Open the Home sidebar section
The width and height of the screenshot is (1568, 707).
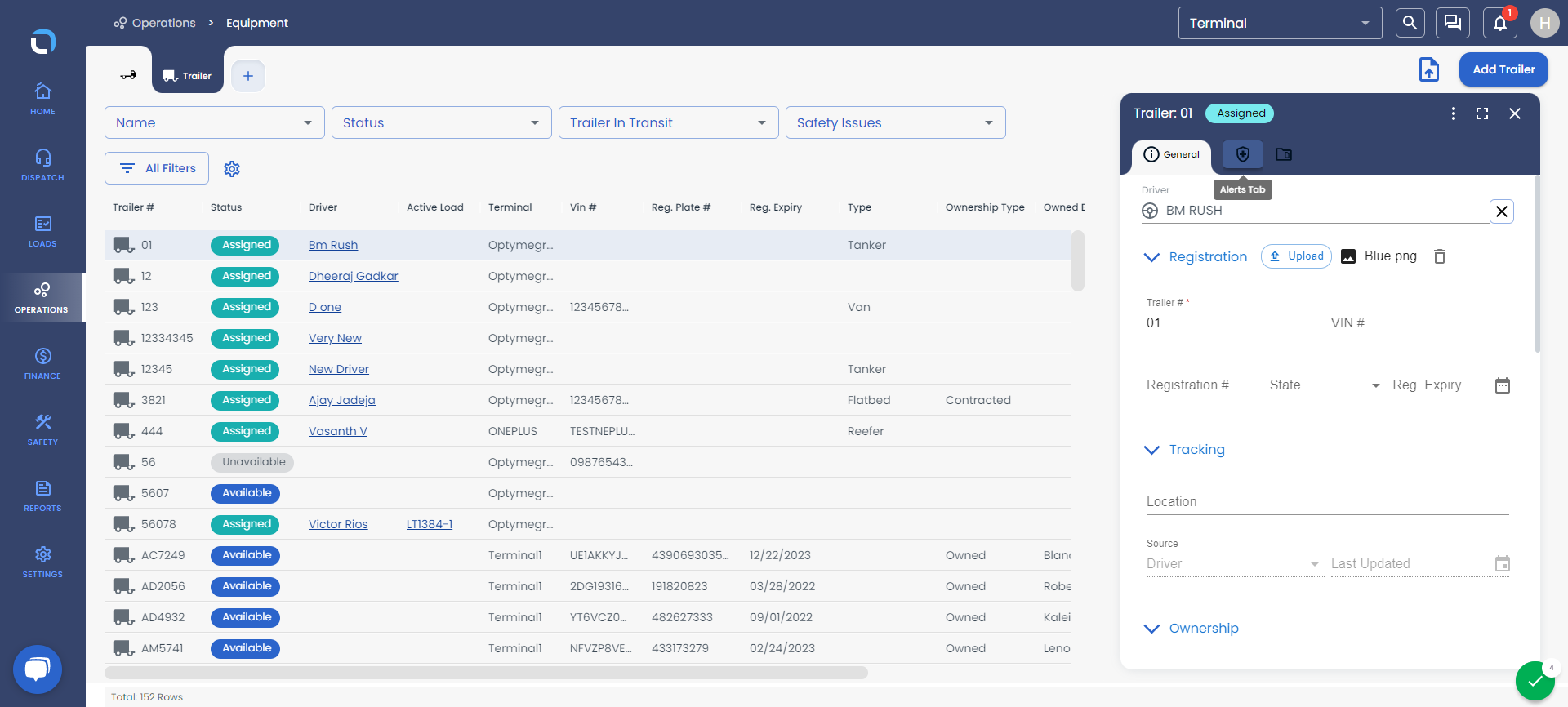42,99
